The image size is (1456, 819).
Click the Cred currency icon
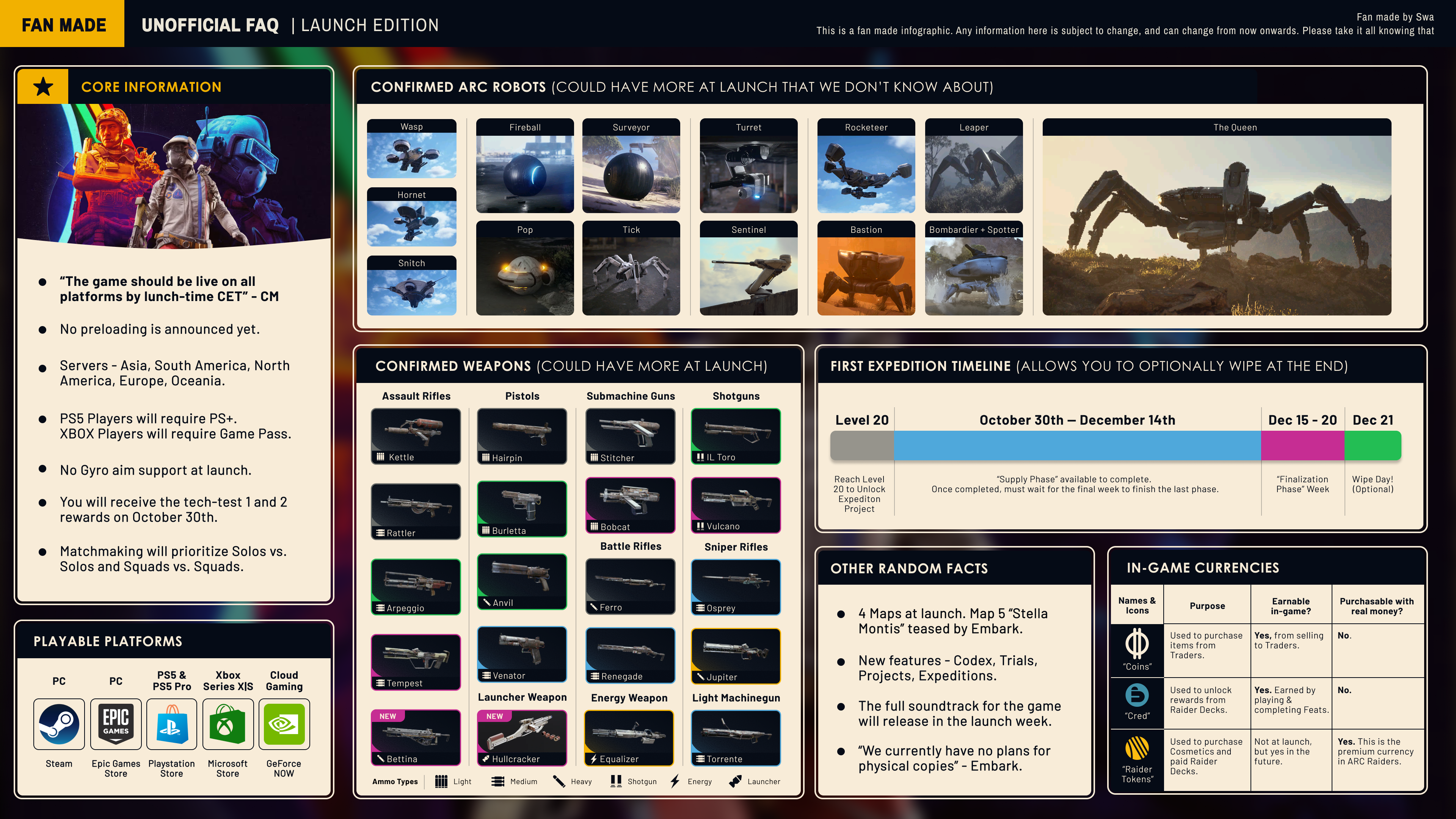(1137, 695)
